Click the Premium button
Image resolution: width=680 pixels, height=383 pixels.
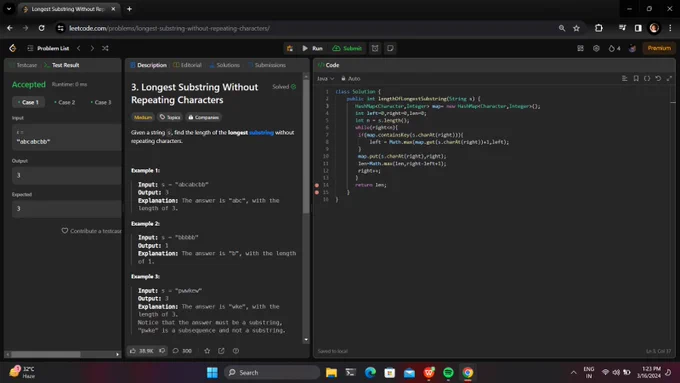click(659, 48)
